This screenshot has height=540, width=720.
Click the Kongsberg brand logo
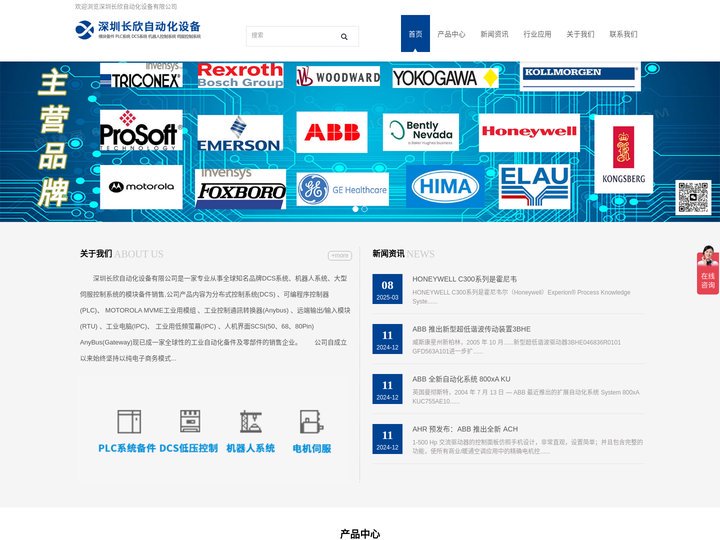point(624,154)
